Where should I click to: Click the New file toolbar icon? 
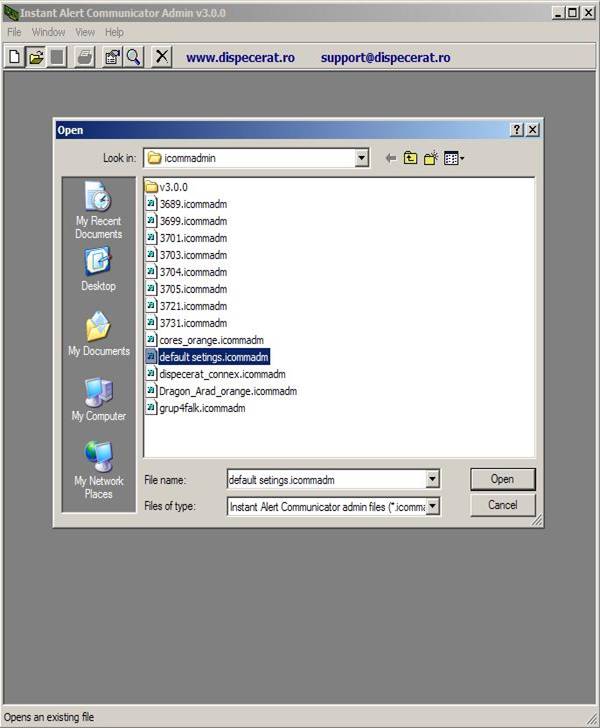(x=14, y=57)
